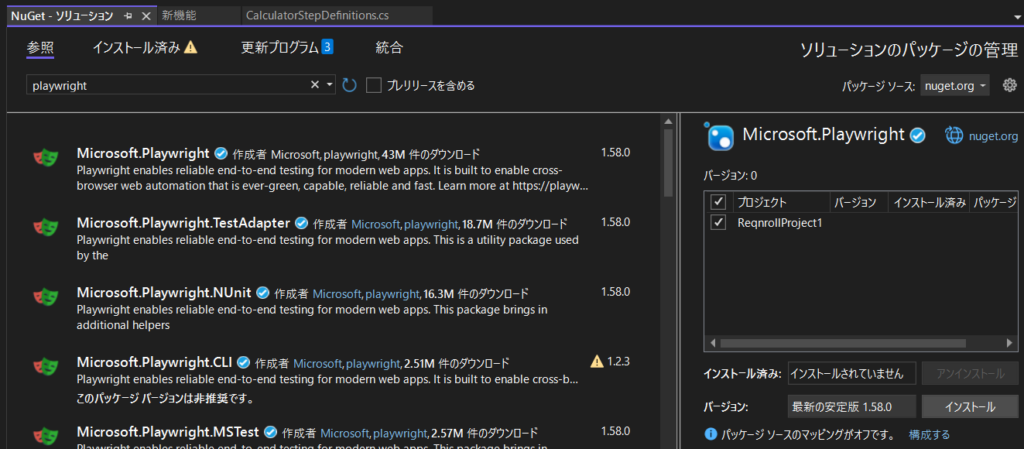The height and width of the screenshot is (449, 1024).
Task: Clear the playwright search text with X
Action: (x=315, y=86)
